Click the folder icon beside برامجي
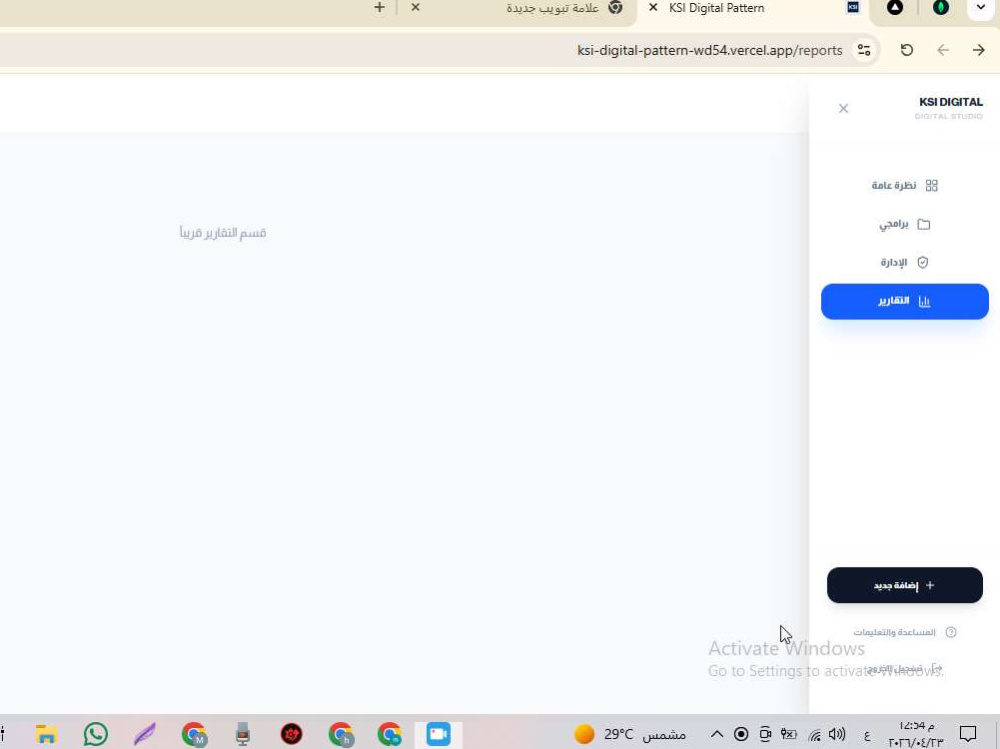The height and width of the screenshot is (749, 1000). [x=923, y=224]
